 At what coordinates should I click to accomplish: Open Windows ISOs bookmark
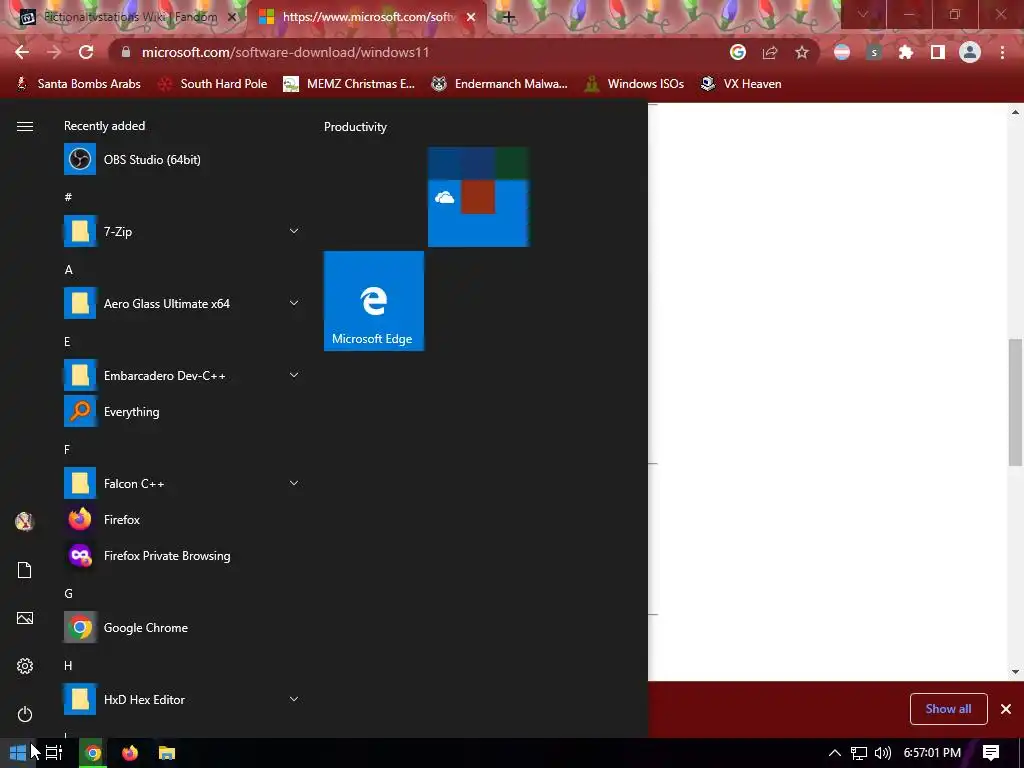coord(634,84)
